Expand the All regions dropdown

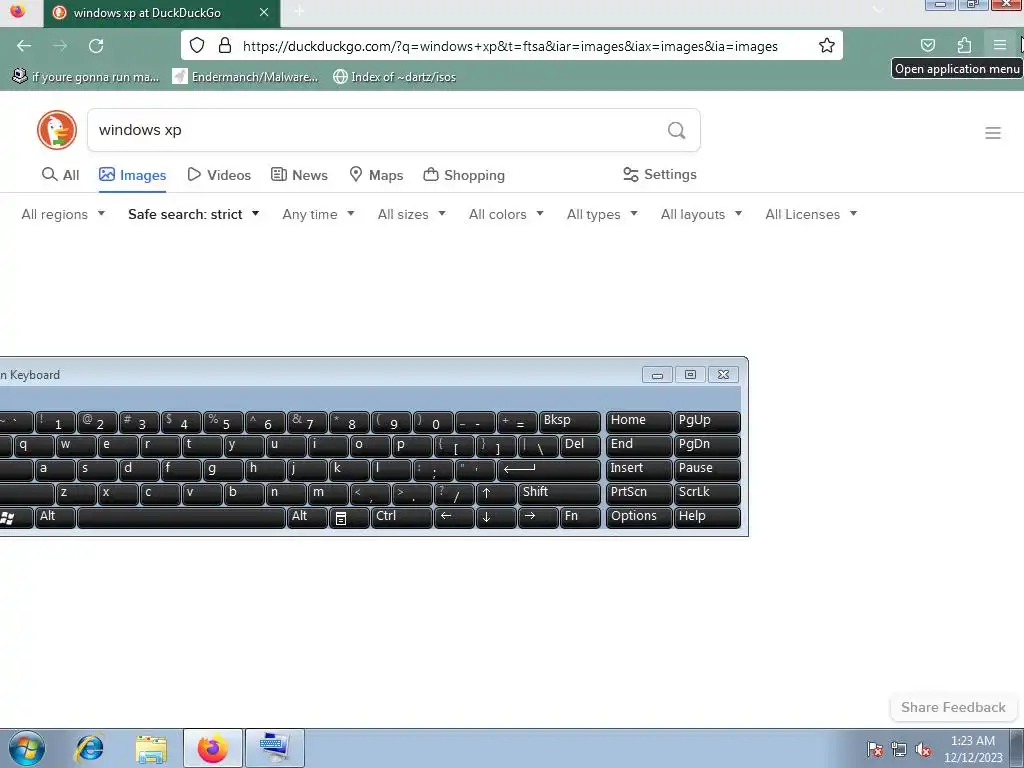coord(63,214)
